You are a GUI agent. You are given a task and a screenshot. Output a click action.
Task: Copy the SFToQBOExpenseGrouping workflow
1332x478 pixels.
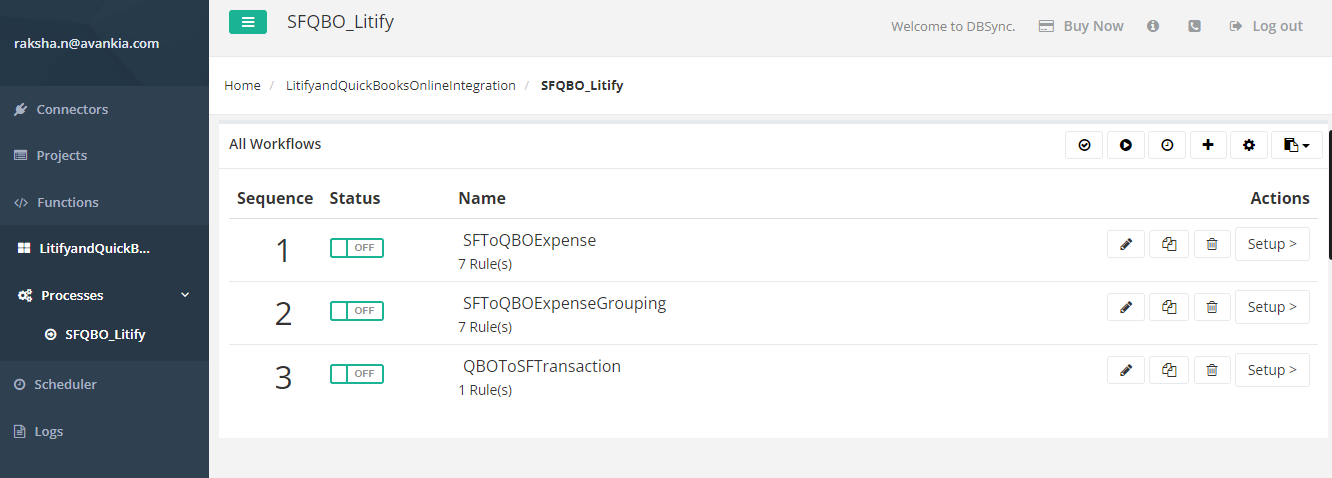tap(1169, 307)
